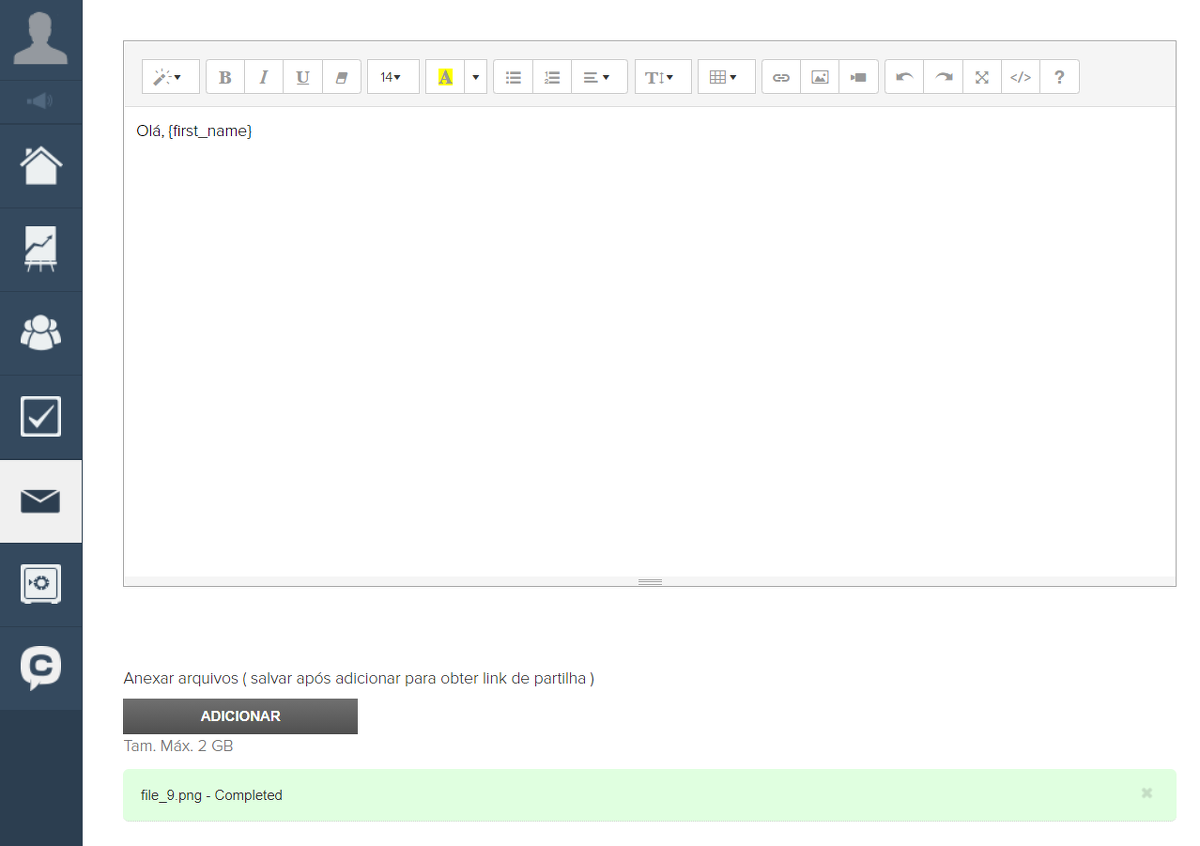The image size is (1200, 846).
Task: Open the font size 14 dropdown
Action: [x=392, y=77]
